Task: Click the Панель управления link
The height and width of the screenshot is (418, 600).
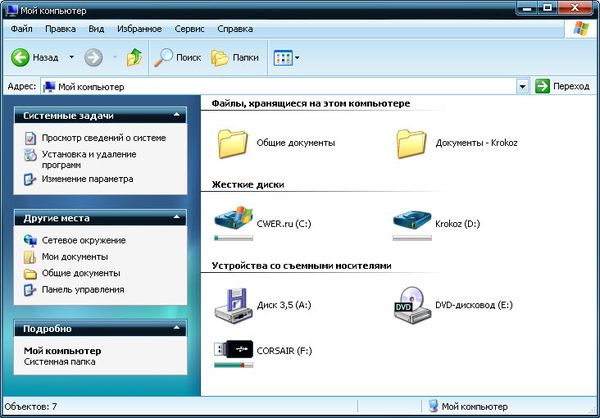Action: point(82,290)
